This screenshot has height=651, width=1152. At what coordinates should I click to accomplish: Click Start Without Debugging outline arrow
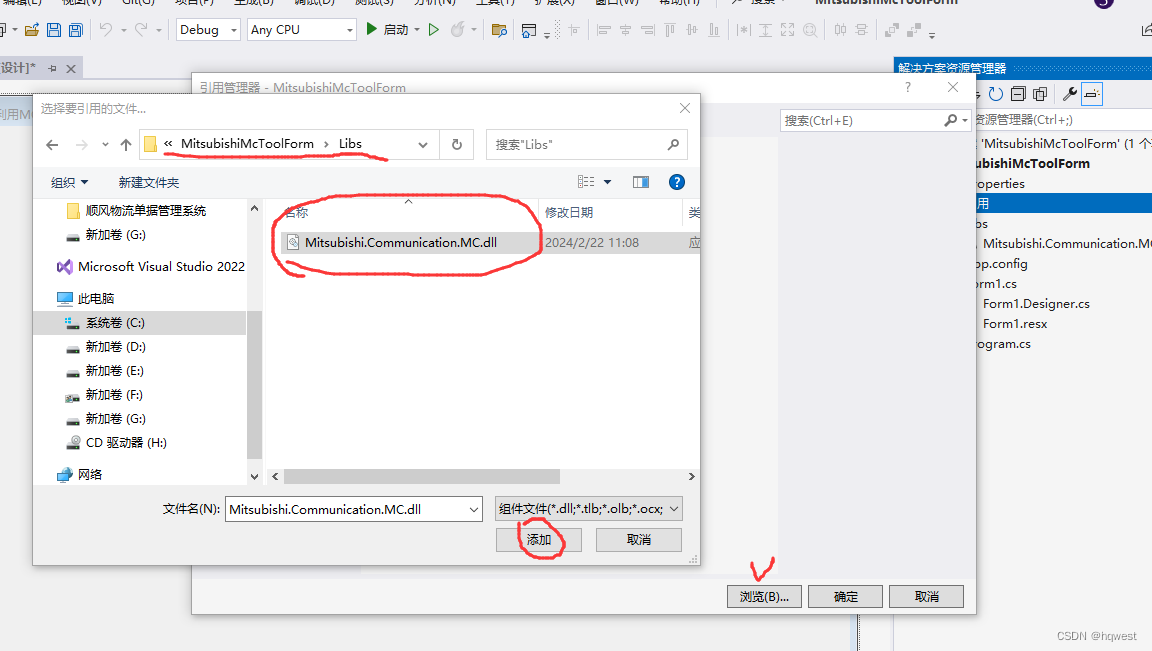pyautogui.click(x=433, y=29)
